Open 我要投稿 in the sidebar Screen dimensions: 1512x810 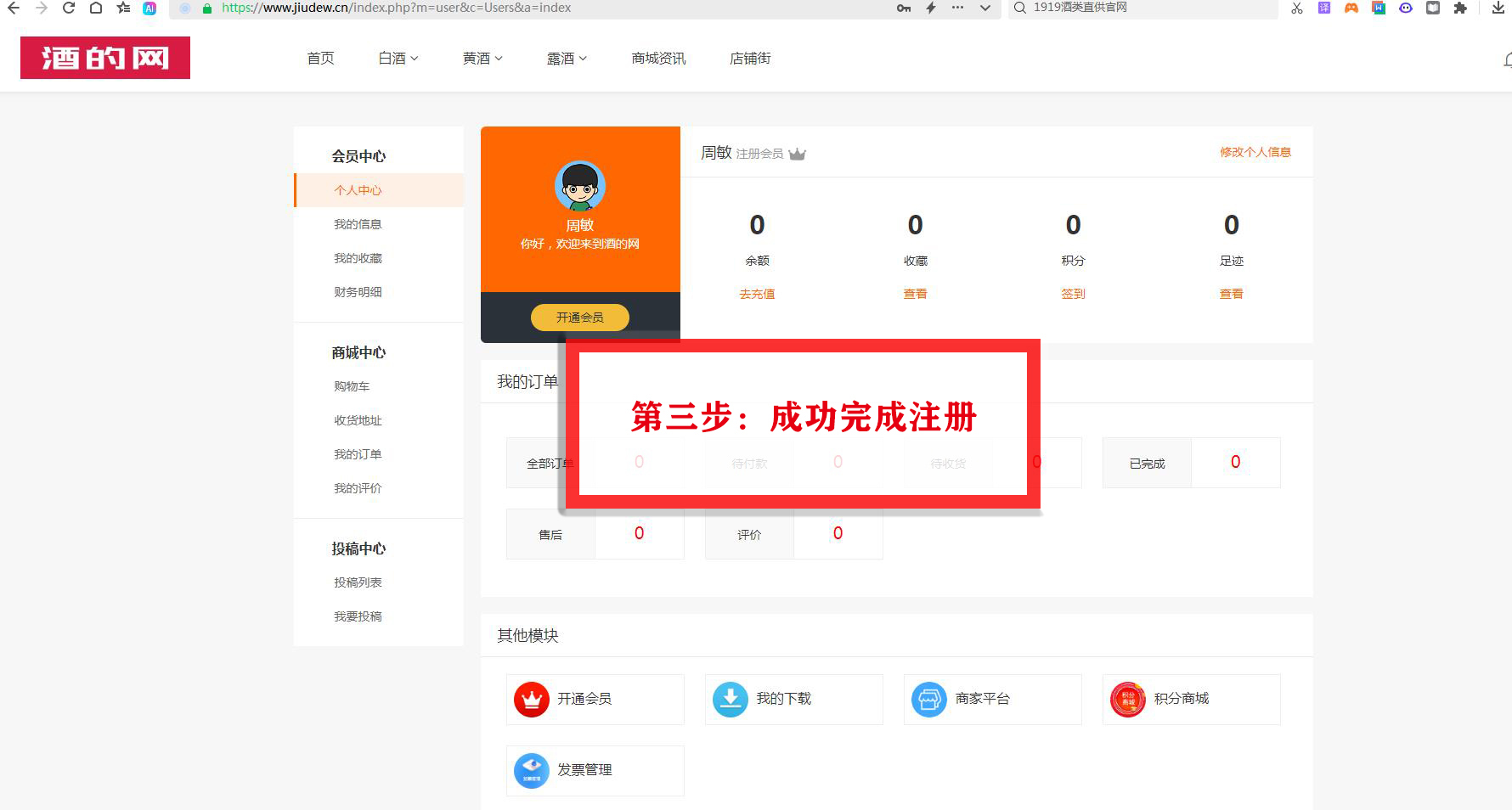point(358,616)
